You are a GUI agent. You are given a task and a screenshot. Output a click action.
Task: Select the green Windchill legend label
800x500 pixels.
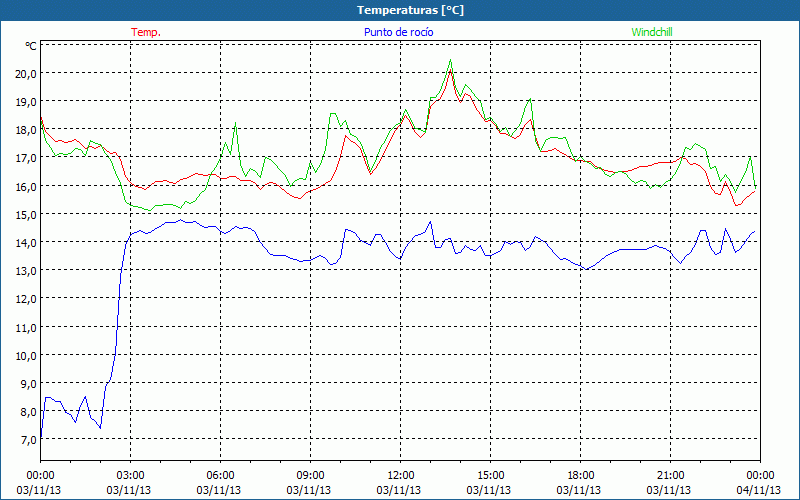[652, 32]
